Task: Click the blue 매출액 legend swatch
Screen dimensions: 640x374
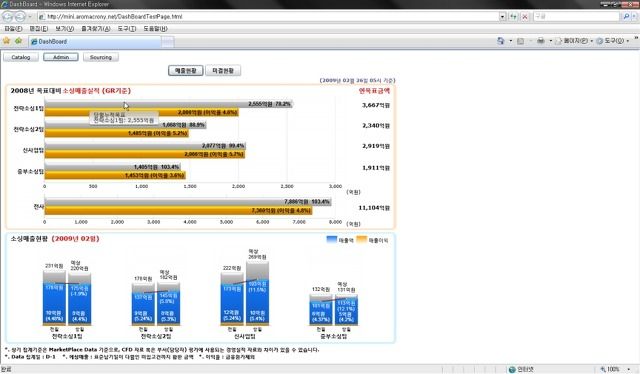Action: click(x=331, y=240)
